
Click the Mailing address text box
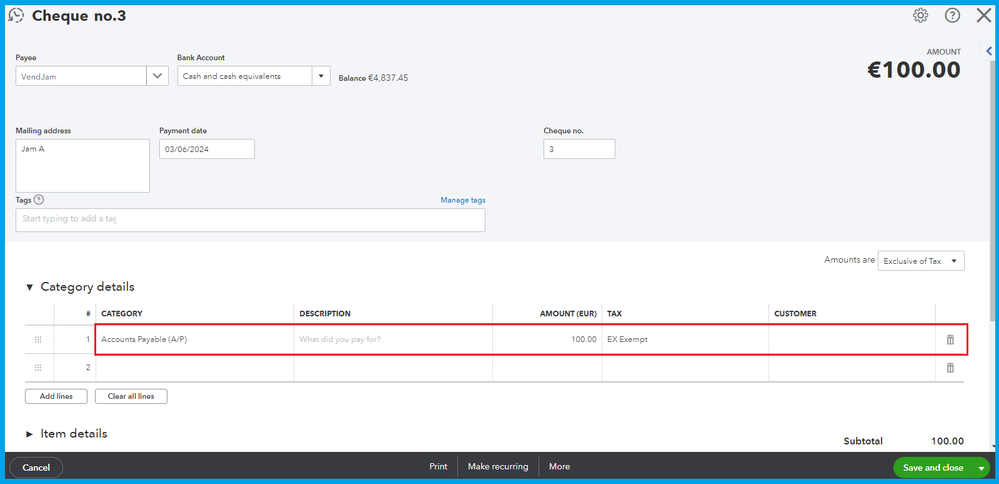pyautogui.click(x=82, y=166)
